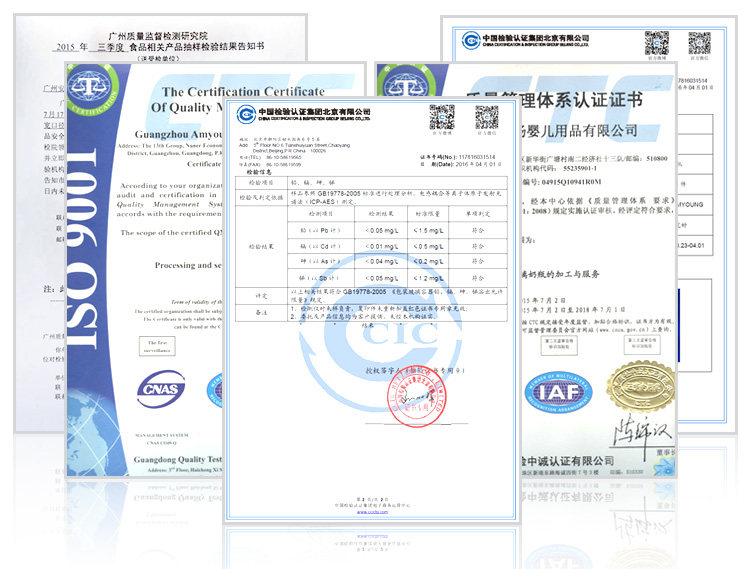750x569 pixels.
Task: Click the Sb item cell in the results table
Action: (x=321, y=278)
